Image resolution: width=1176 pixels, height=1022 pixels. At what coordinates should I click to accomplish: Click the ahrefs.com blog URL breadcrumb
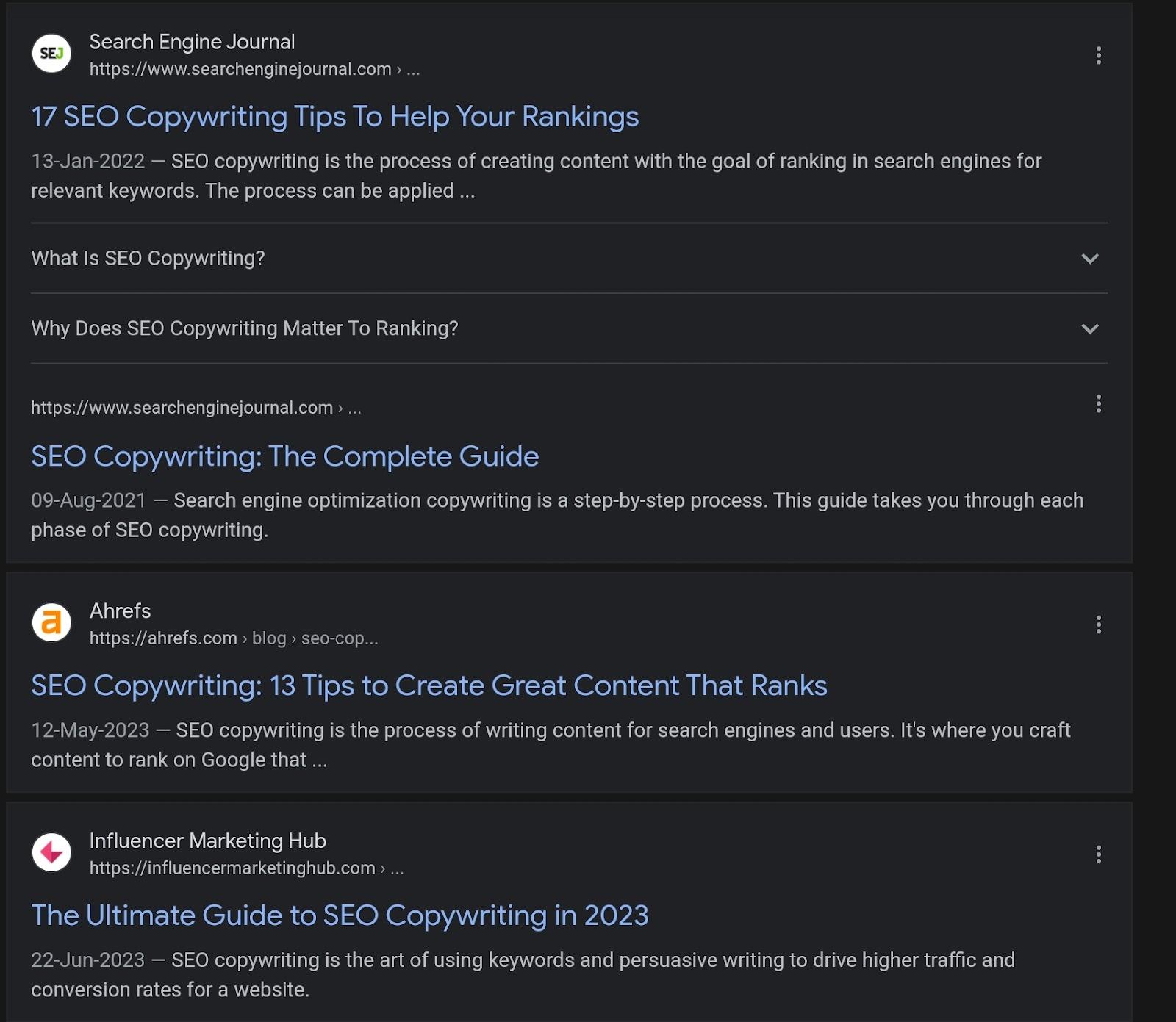234,638
